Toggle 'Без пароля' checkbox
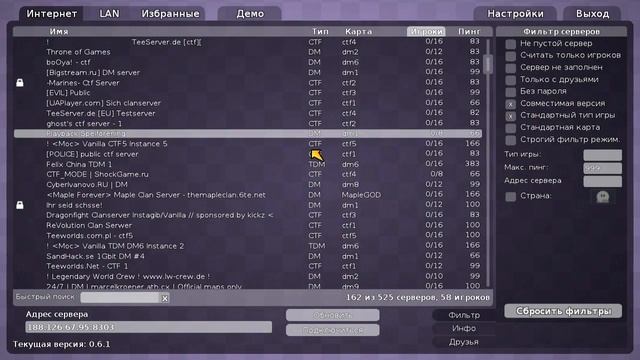The image size is (640, 360). [x=510, y=92]
